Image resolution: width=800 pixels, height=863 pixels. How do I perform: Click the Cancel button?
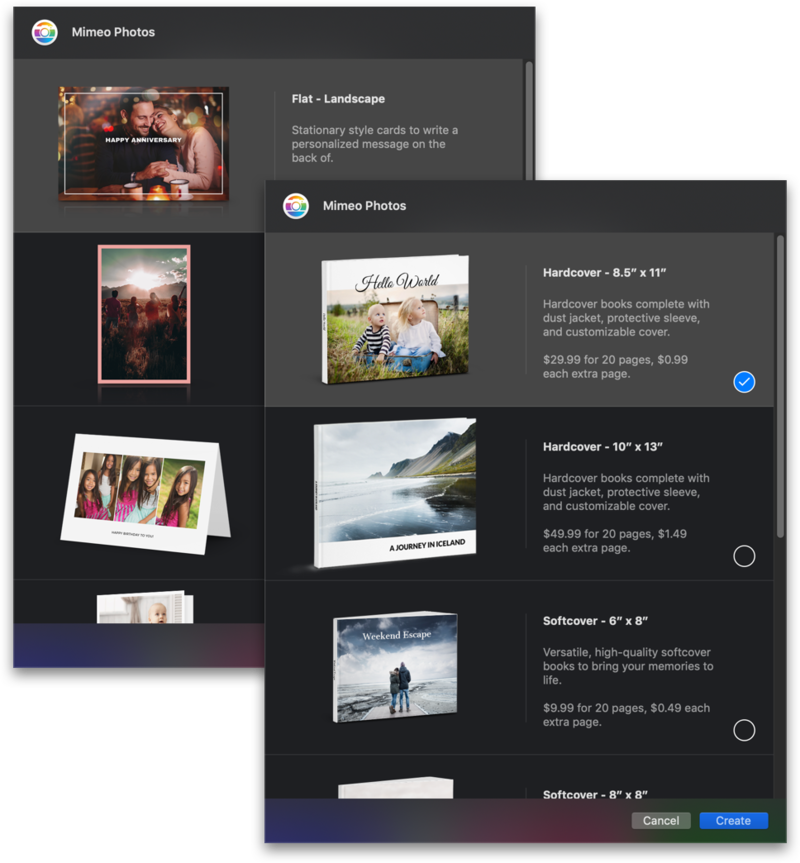[661, 820]
